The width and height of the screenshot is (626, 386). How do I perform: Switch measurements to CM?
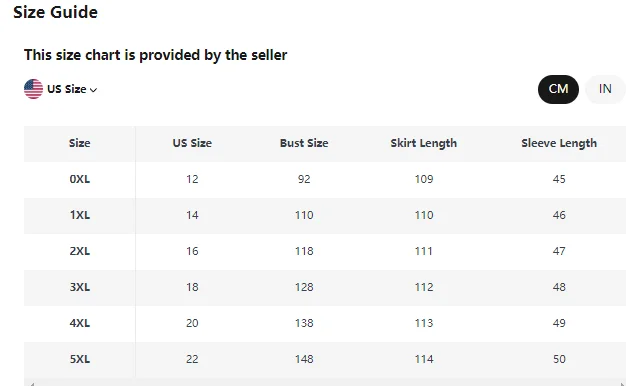(558, 89)
